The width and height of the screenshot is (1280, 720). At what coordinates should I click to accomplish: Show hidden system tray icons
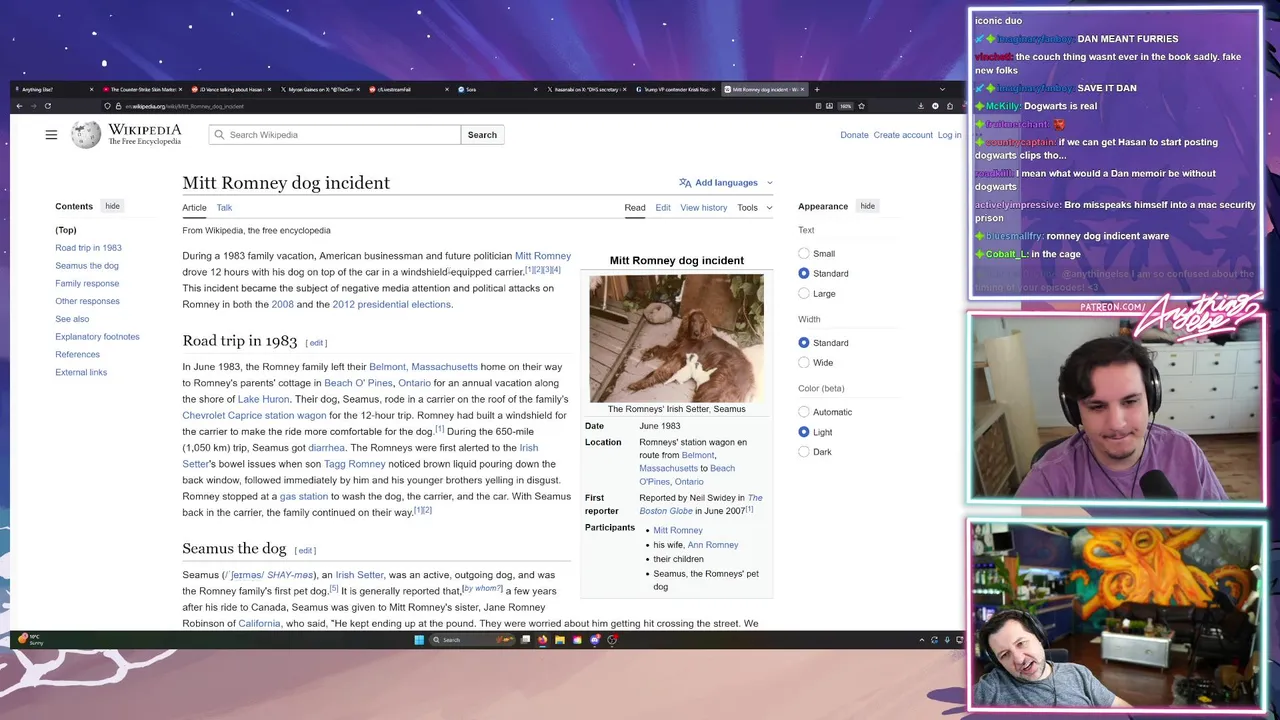pyautogui.click(x=921, y=640)
